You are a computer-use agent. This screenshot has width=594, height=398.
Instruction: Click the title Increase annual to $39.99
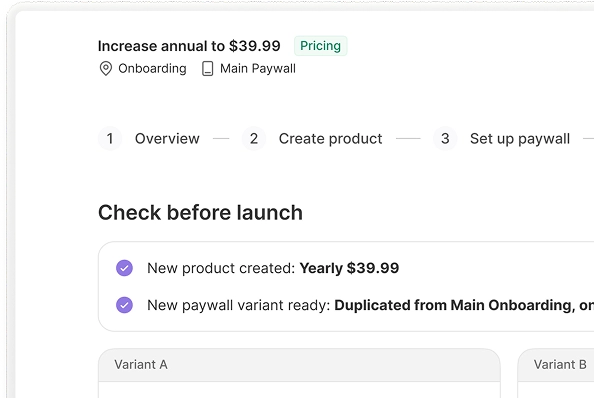(189, 46)
